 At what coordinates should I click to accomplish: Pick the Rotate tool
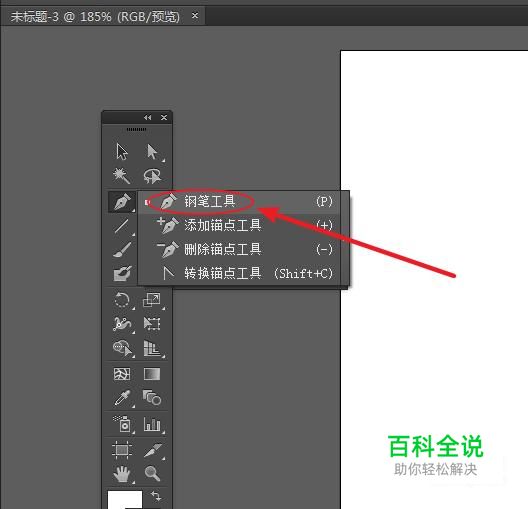pos(122,300)
